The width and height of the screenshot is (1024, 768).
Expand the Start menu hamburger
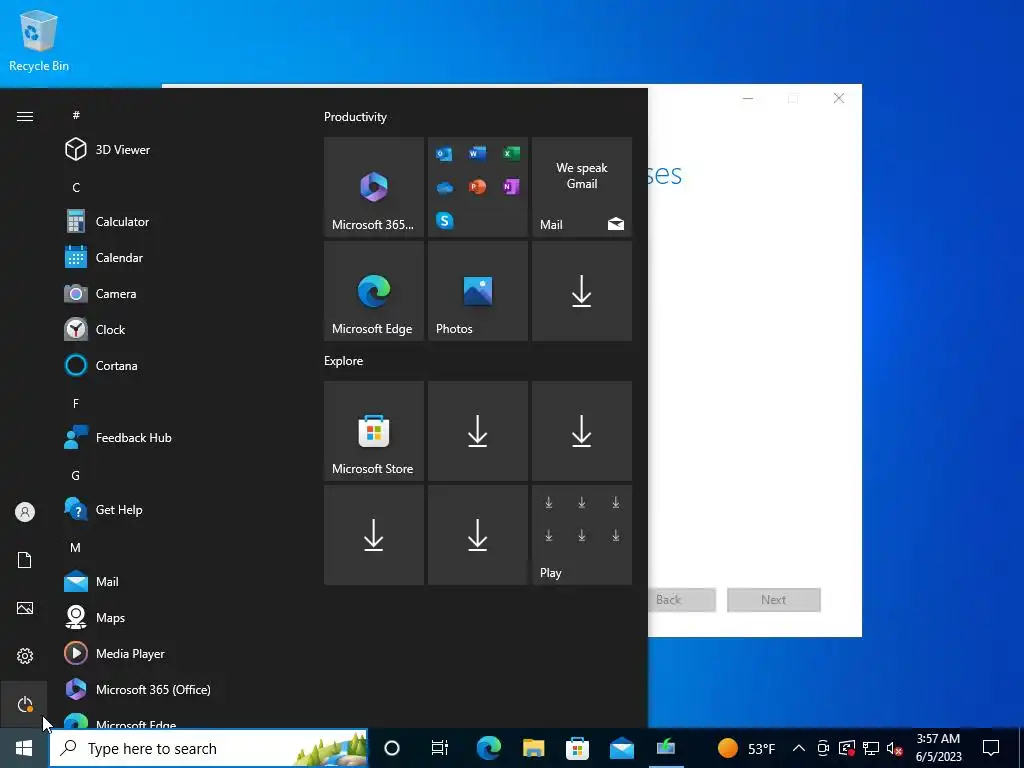[25, 116]
